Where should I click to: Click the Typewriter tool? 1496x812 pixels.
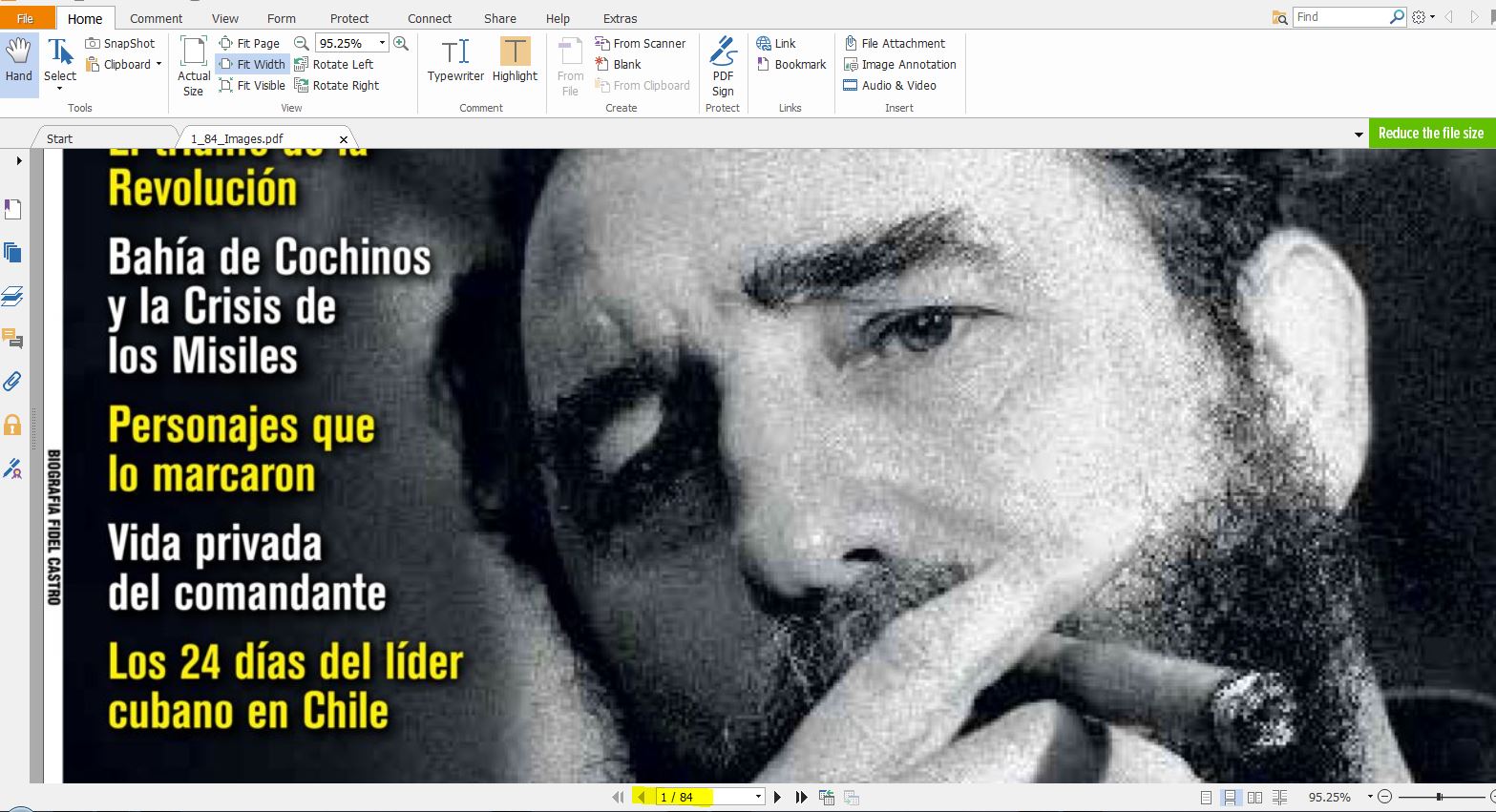tap(455, 61)
